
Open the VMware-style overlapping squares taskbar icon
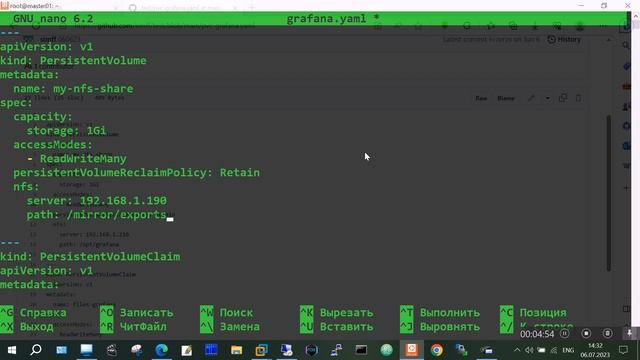pos(261,350)
